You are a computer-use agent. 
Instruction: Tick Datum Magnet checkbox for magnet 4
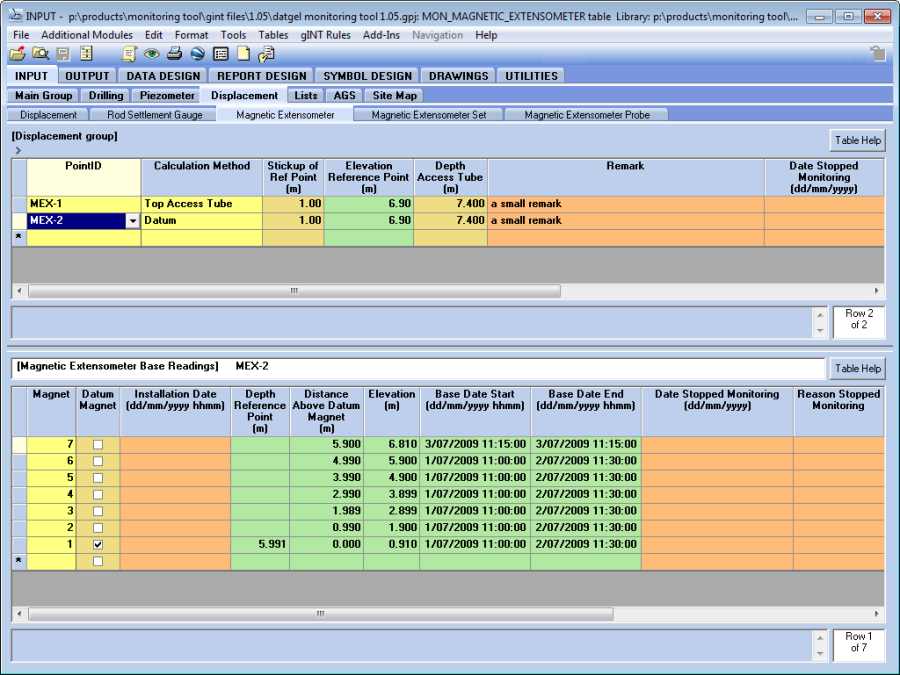(98, 495)
